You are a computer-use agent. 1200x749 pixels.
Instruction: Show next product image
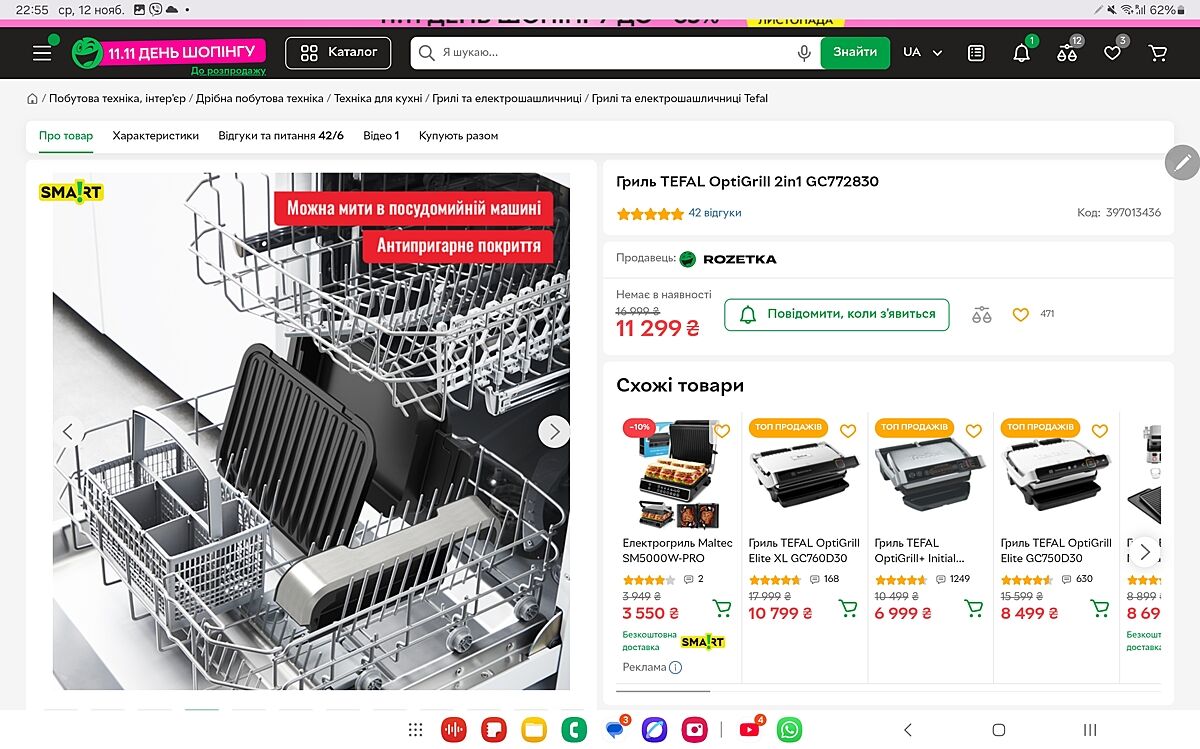(x=554, y=431)
